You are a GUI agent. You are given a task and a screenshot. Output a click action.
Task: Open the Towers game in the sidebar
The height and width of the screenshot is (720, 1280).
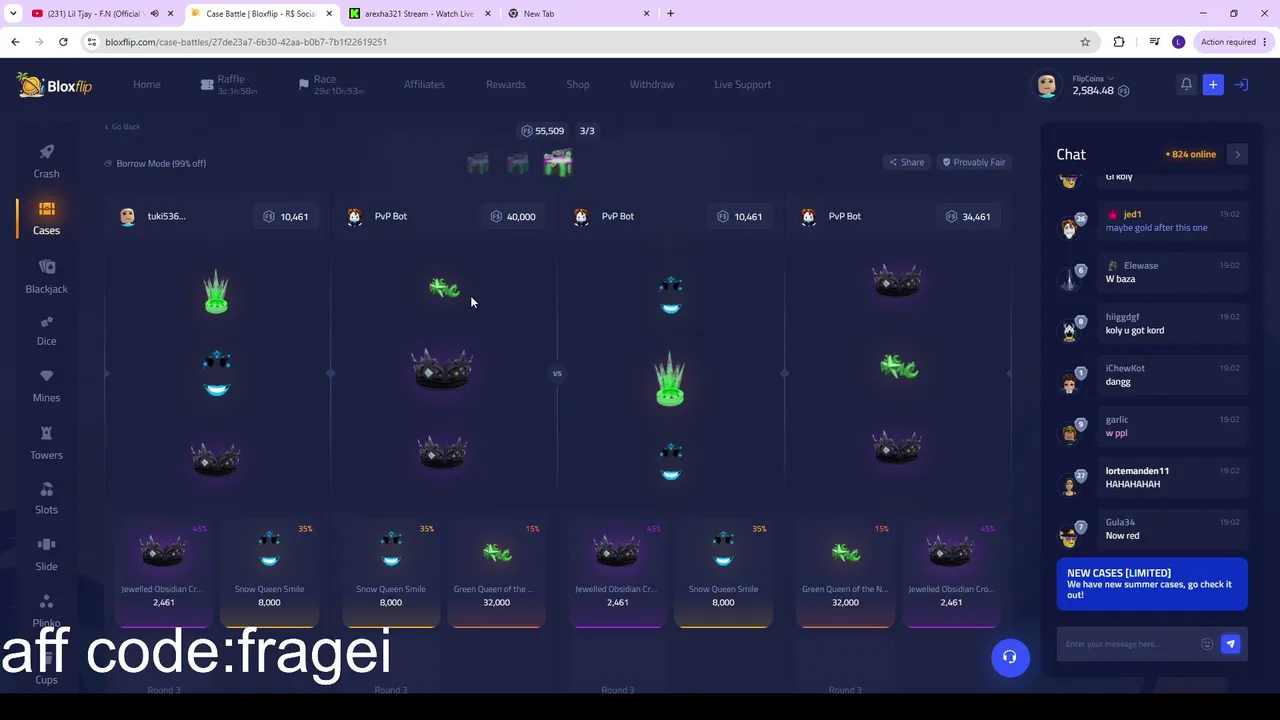[x=46, y=443]
